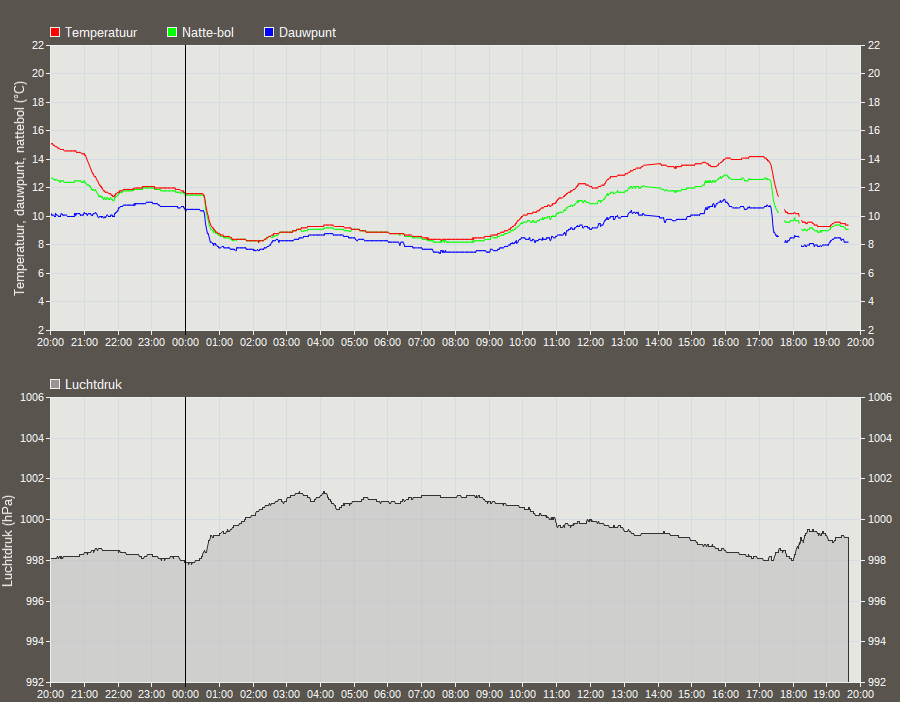Image resolution: width=900 pixels, height=702 pixels.
Task: Click the red temperature peak near 17:00
Action: [x=759, y=156]
